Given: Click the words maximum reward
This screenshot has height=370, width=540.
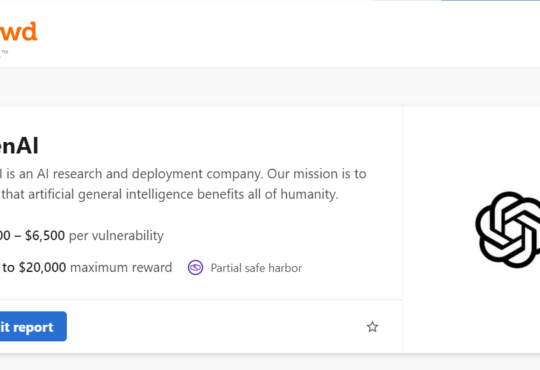Looking at the screenshot, I should pos(121,267).
